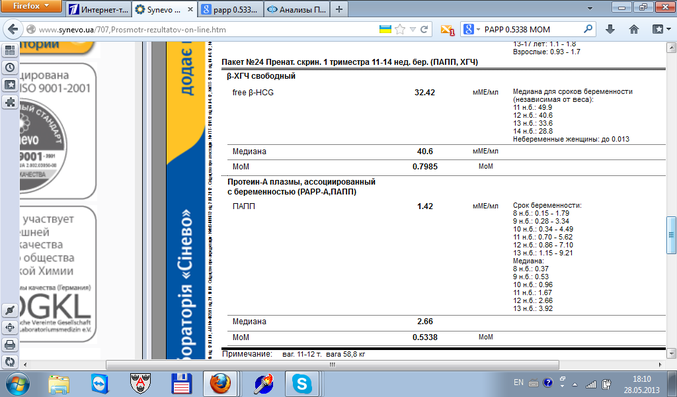Image resolution: width=677 pixels, height=397 pixels.
Task: Open the history clock sidebar icon
Action: pos(10,68)
